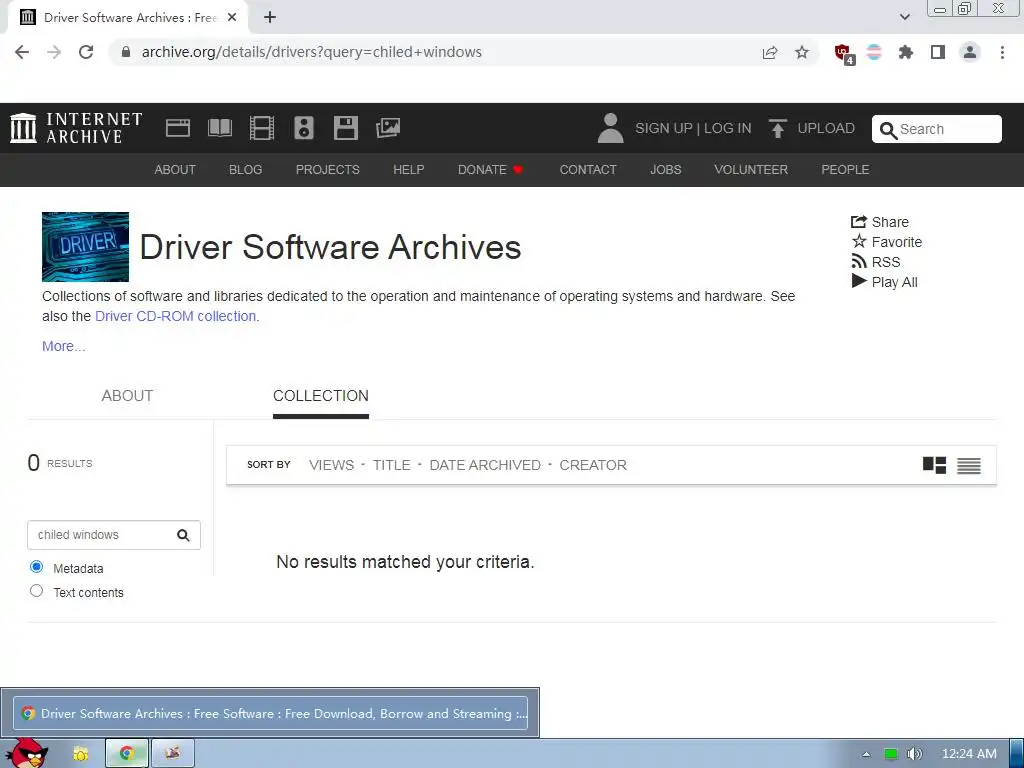
Task: Expand description with More... link
Action: coord(63,346)
